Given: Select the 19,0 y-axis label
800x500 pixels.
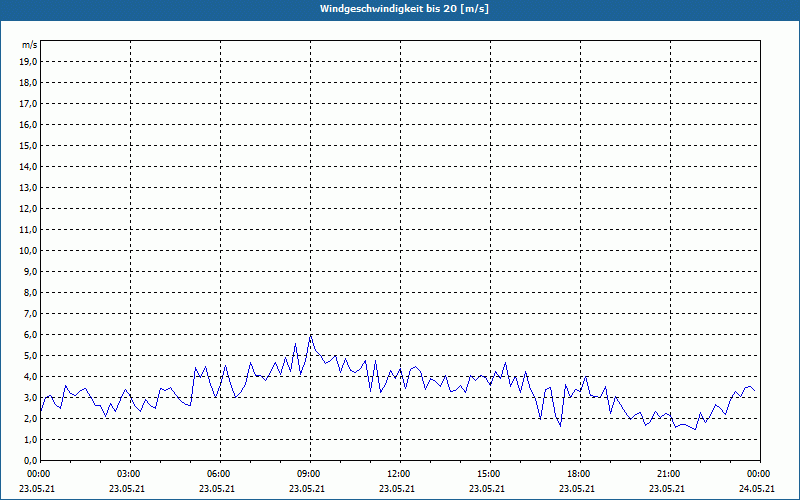Looking at the screenshot, I should [x=29, y=62].
